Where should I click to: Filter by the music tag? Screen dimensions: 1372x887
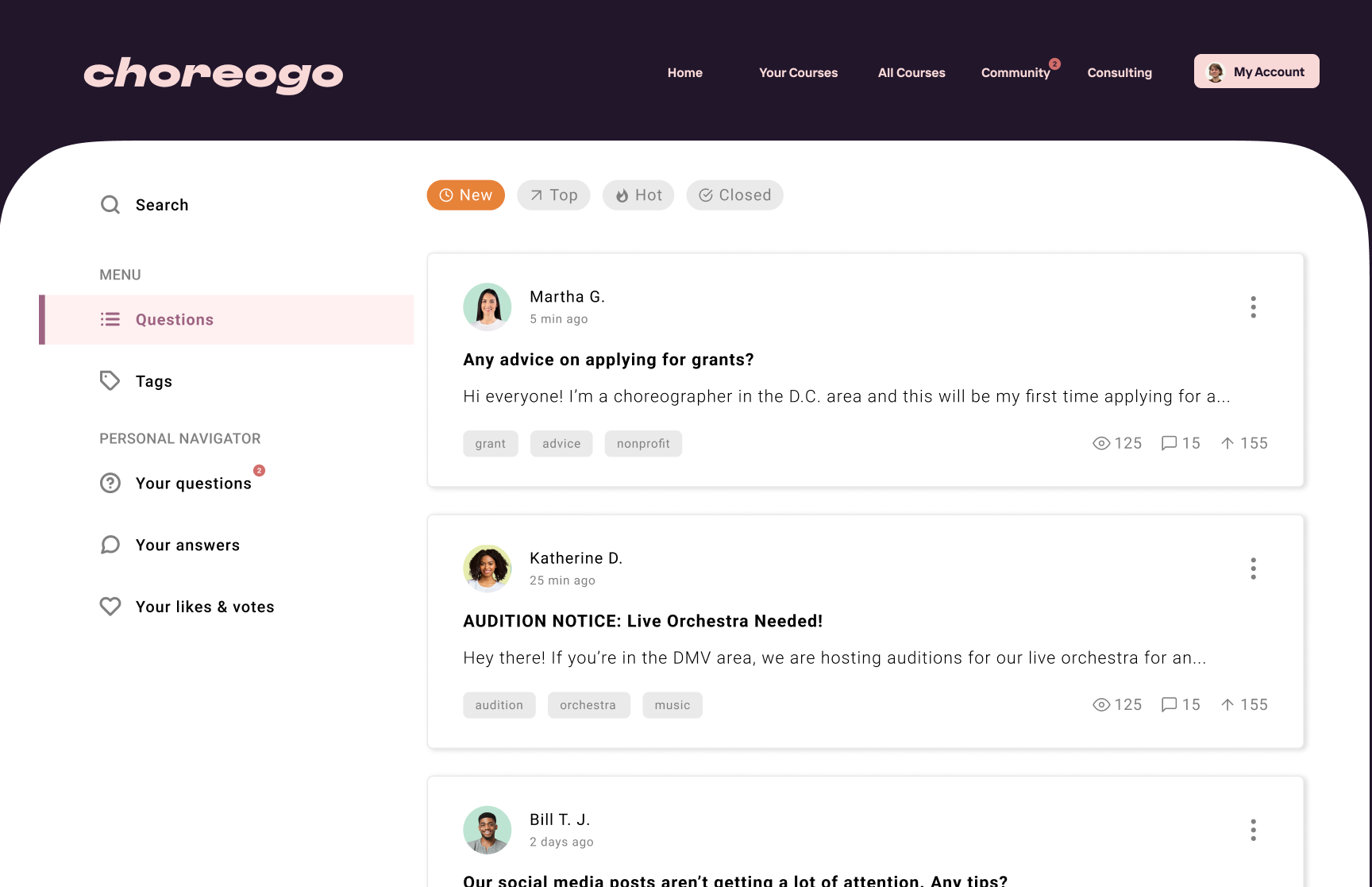673,705
